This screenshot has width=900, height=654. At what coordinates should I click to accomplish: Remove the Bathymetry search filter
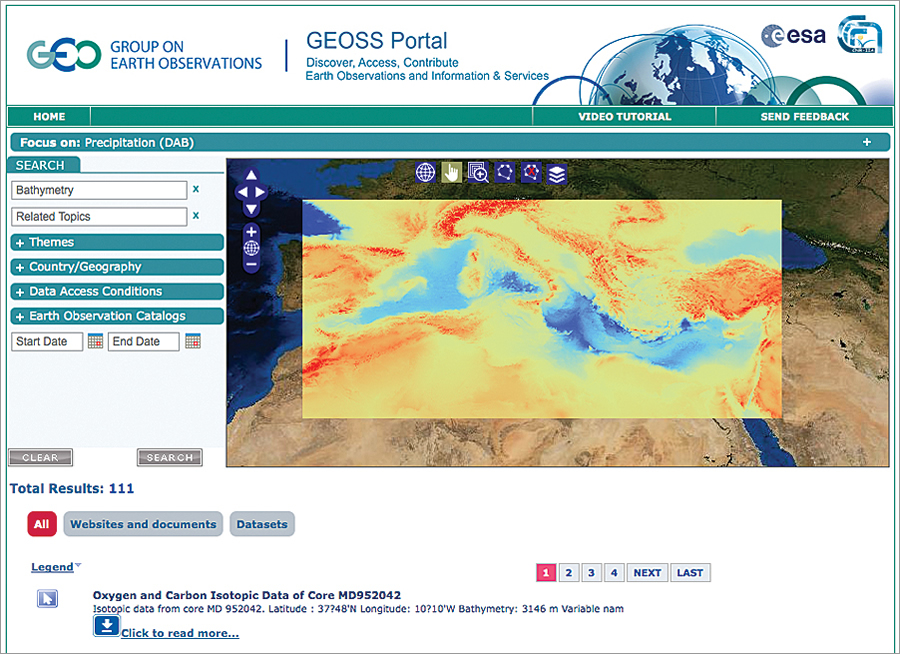195,190
